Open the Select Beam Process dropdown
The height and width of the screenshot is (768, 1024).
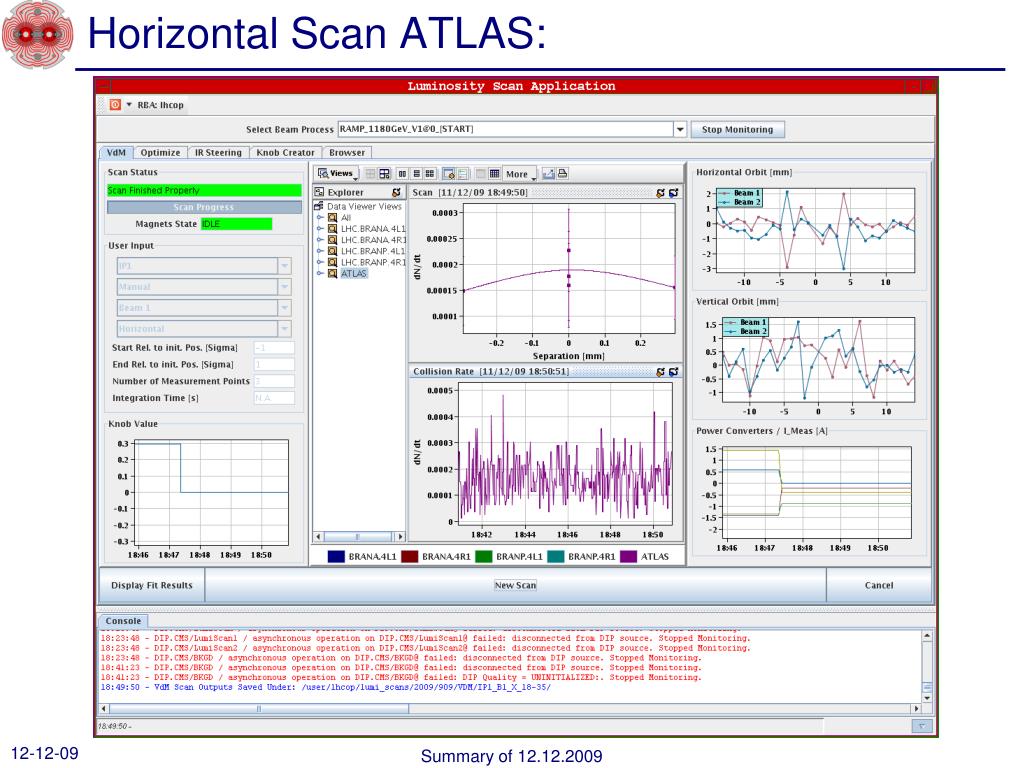680,129
